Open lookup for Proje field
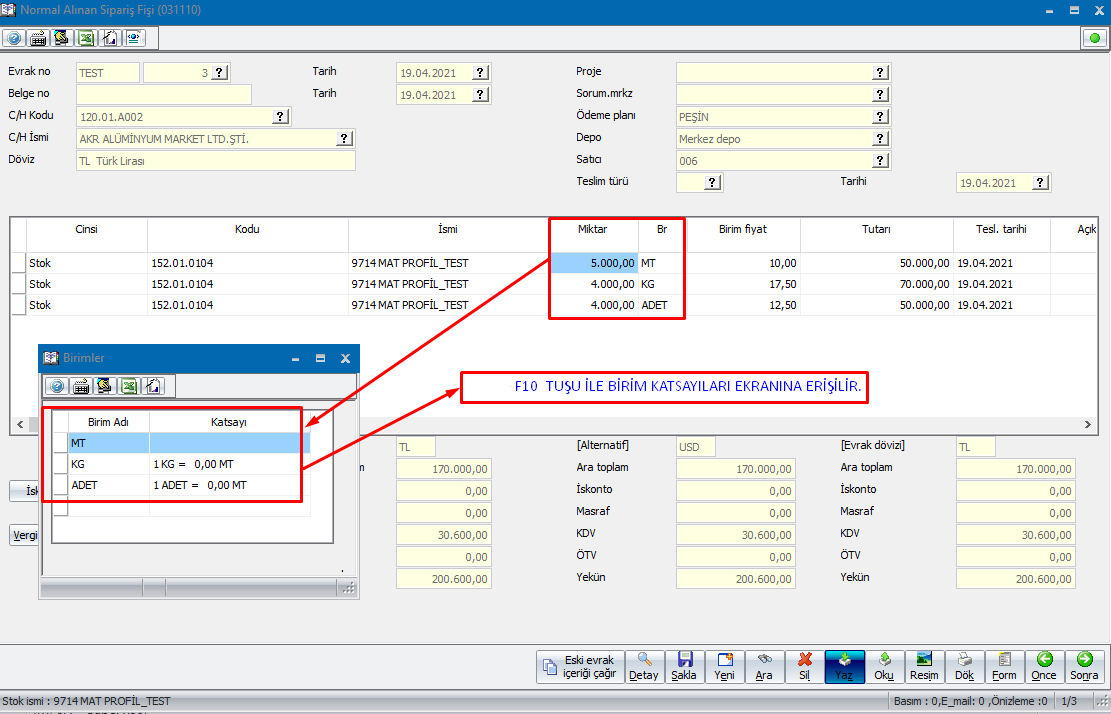Viewport: 1111px width, 714px height. click(x=880, y=72)
